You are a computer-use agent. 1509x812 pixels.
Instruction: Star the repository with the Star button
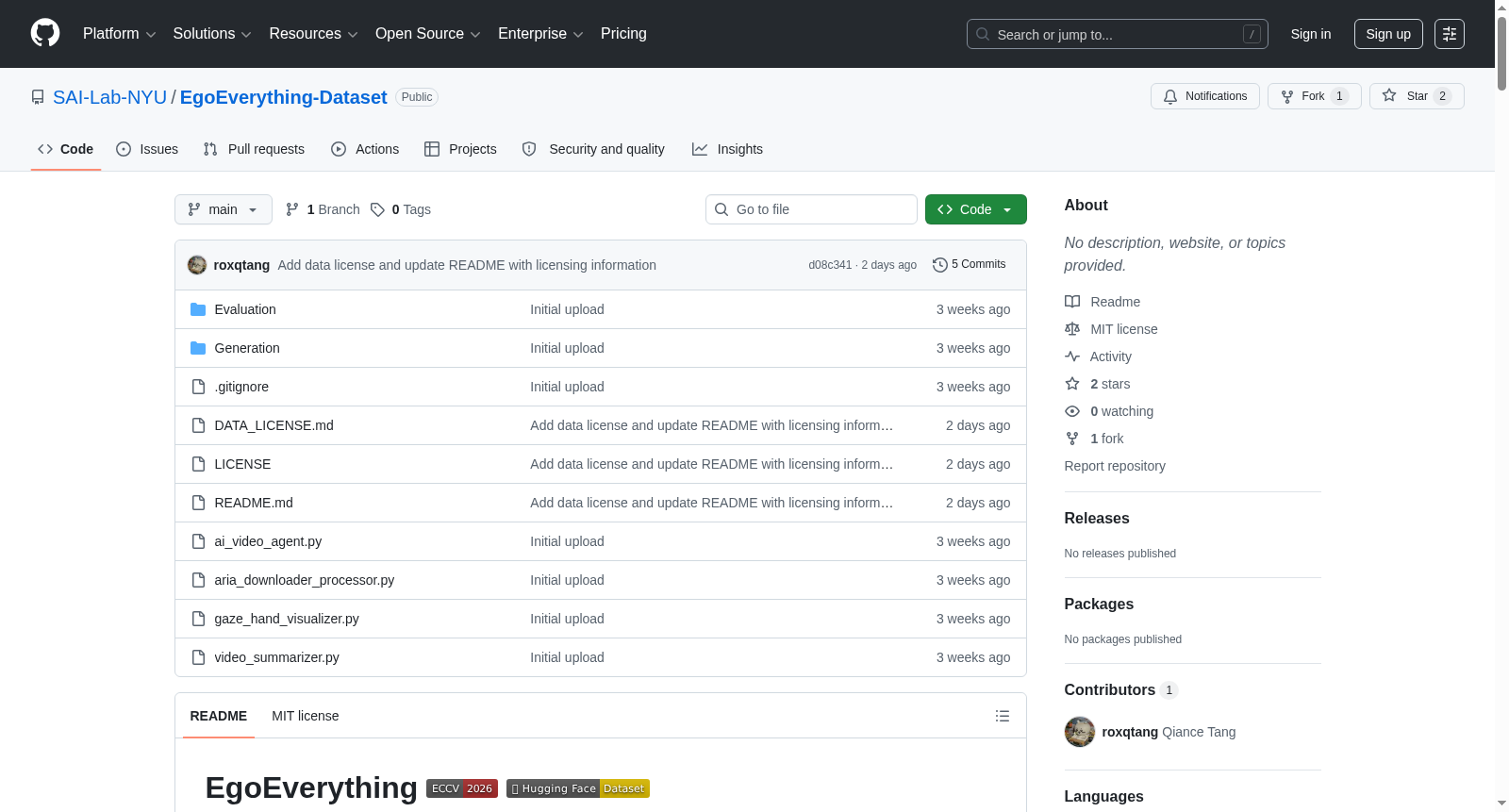pos(1417,96)
